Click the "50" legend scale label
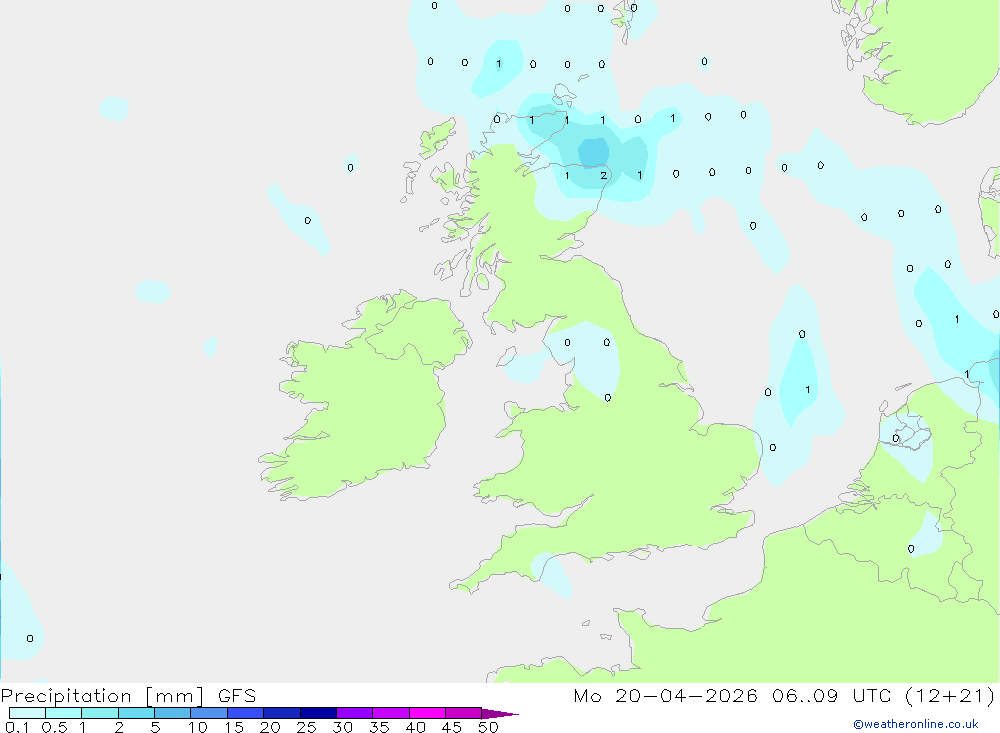The image size is (1000, 733). click(488, 727)
